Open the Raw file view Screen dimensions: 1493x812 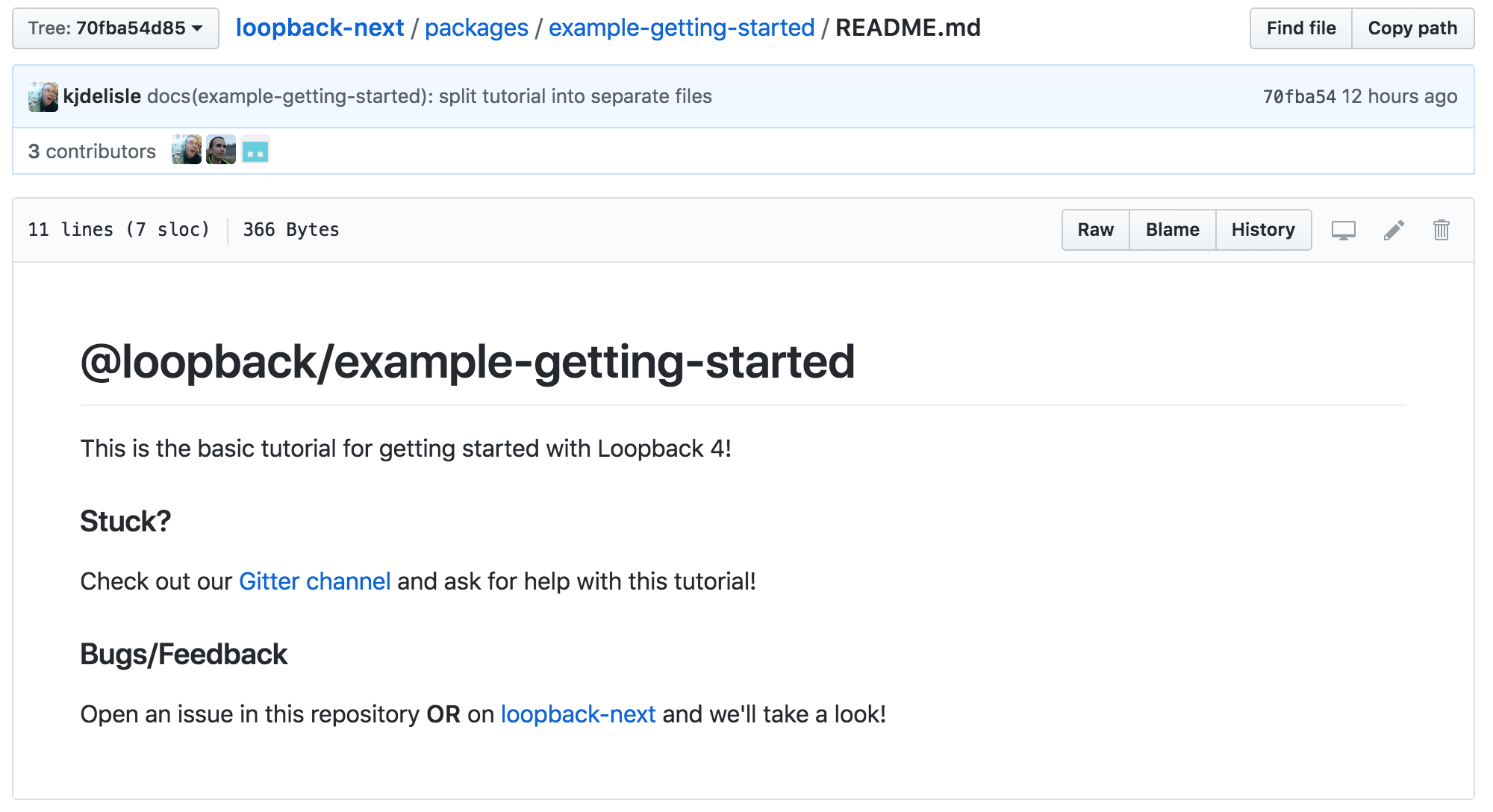coord(1095,230)
